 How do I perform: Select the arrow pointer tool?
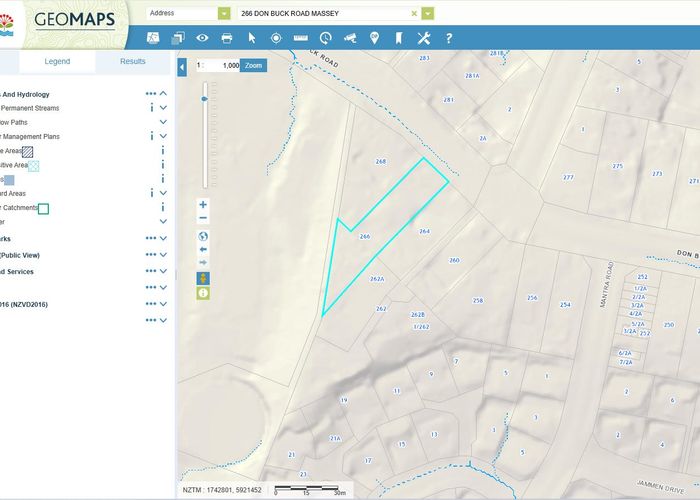click(252, 38)
